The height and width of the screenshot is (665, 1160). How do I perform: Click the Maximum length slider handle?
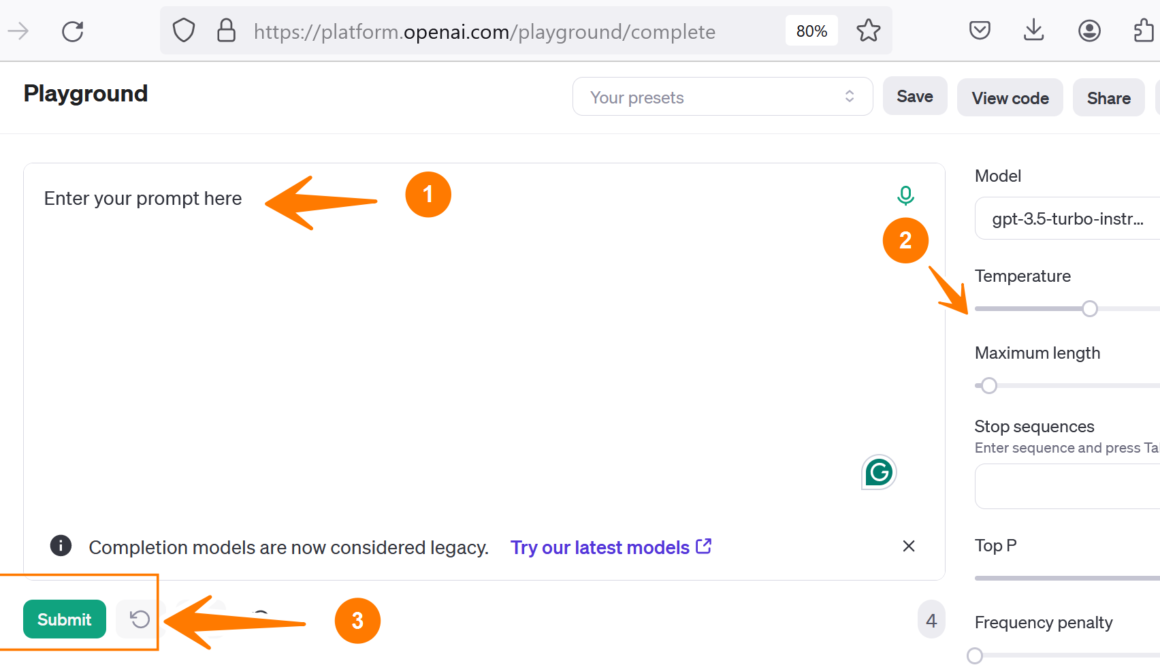click(x=989, y=386)
